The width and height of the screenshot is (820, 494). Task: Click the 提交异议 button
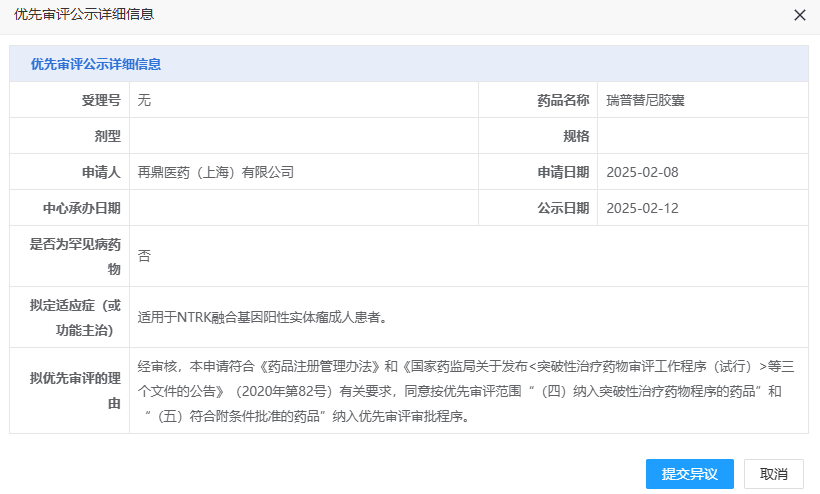click(x=690, y=474)
